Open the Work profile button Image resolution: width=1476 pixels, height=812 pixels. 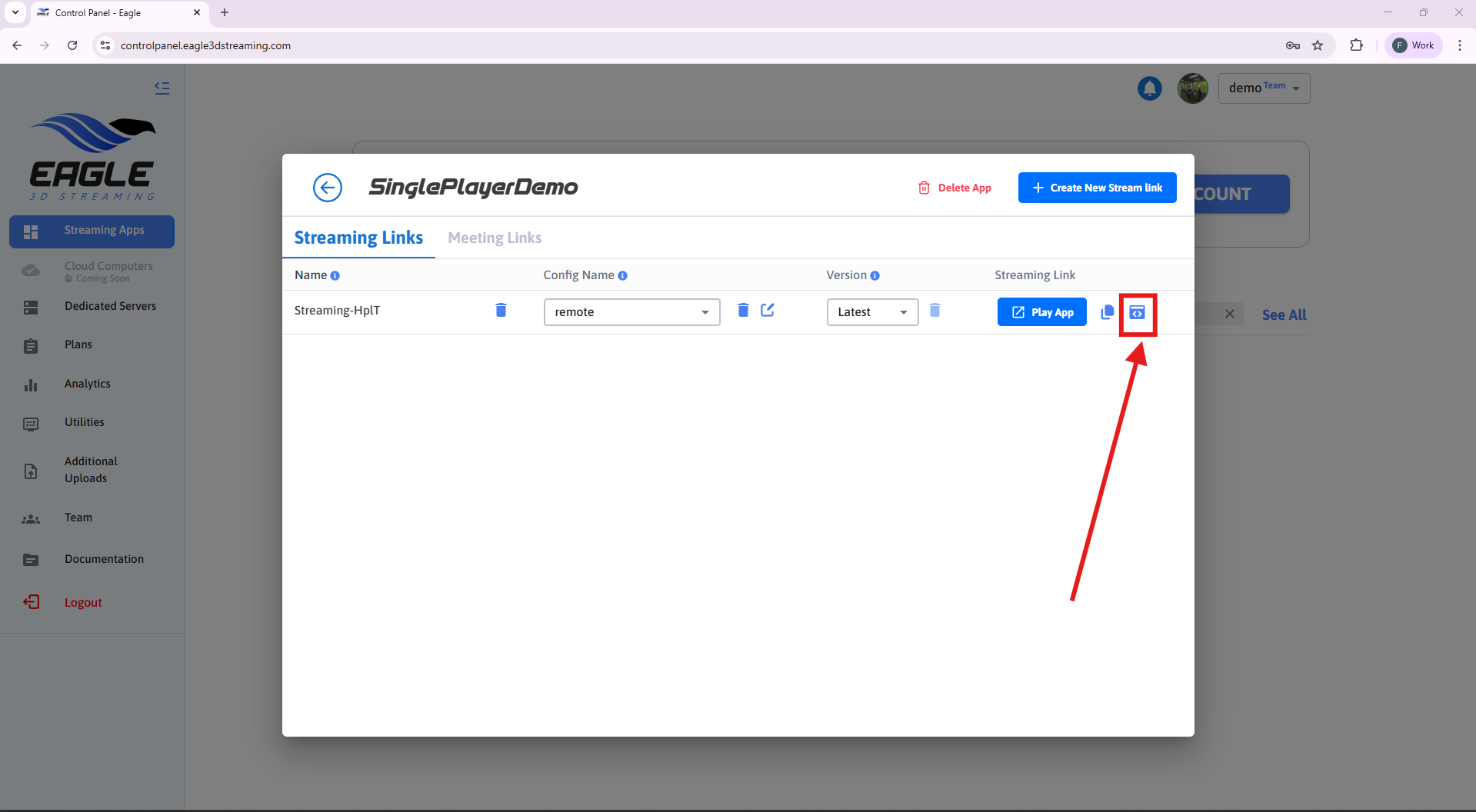coord(1414,45)
